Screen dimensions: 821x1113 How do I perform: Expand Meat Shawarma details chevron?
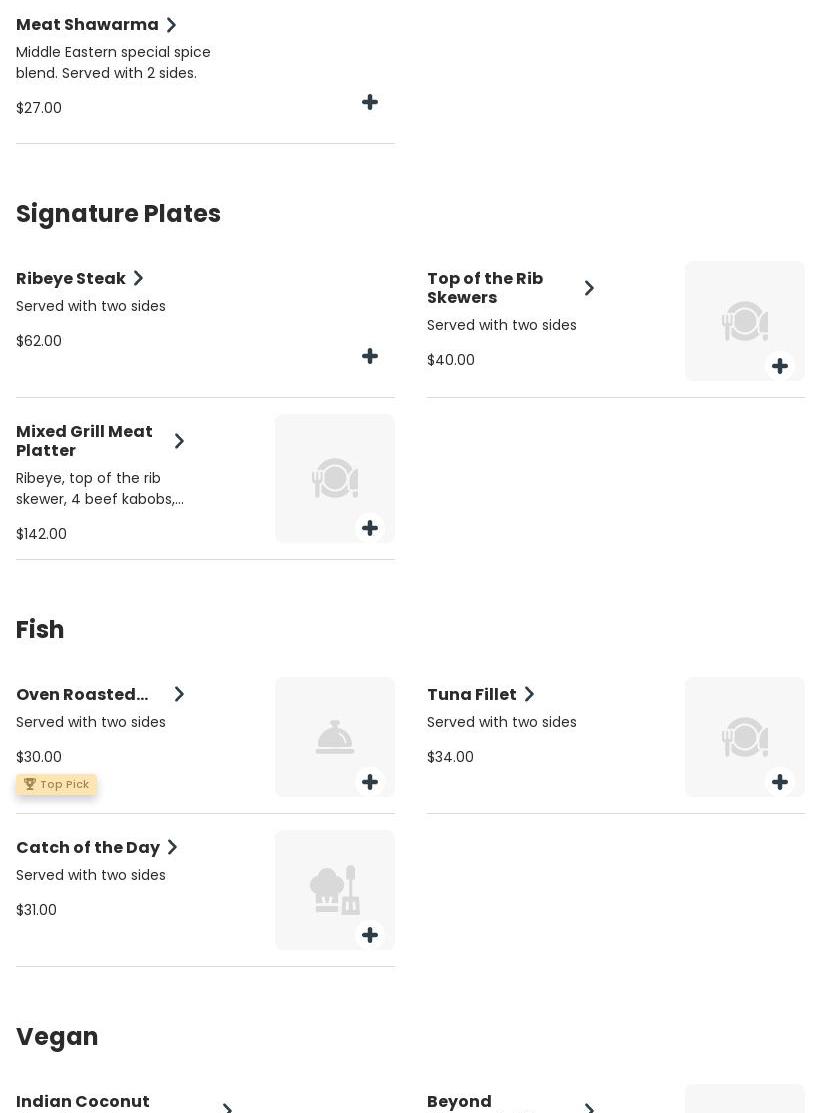(171, 25)
